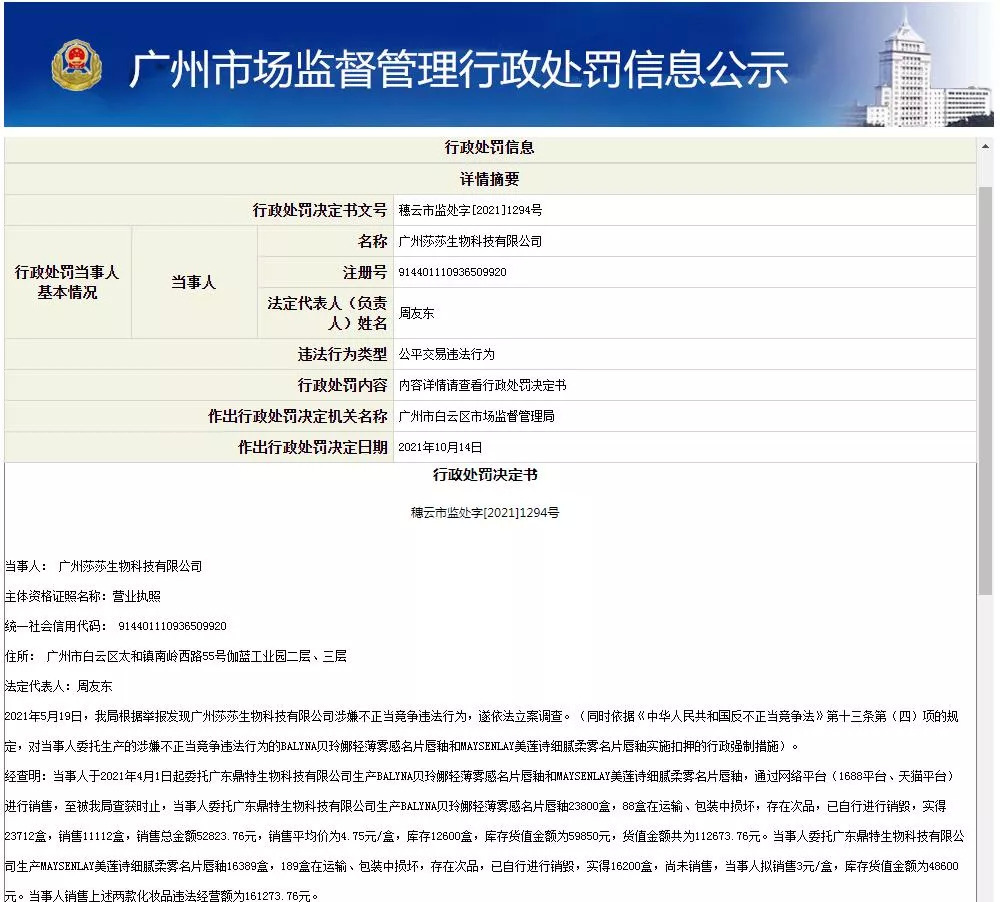
Task: Click the 行政处罚决定书文号 label
Action: (320, 210)
